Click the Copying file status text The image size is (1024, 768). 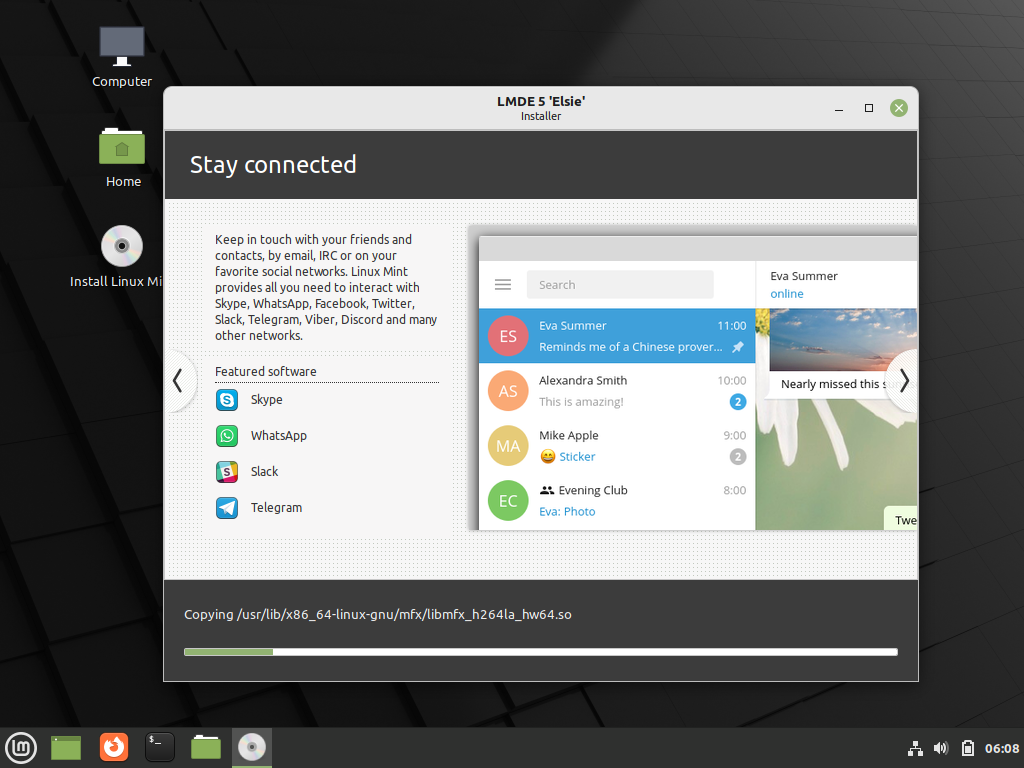[377, 615]
